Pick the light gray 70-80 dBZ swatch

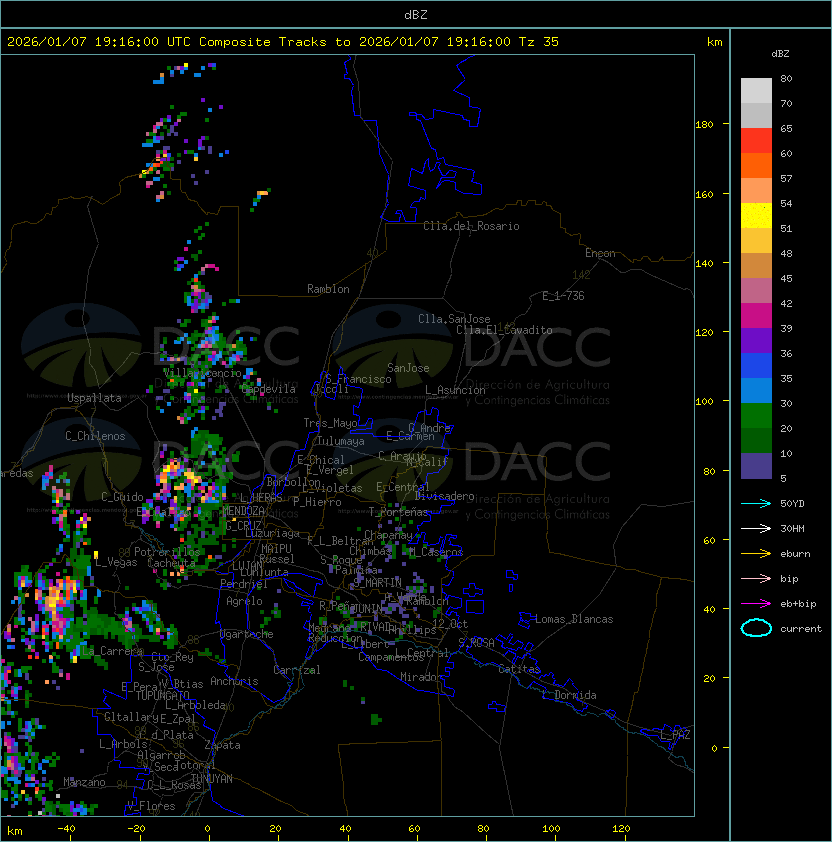pos(756,91)
